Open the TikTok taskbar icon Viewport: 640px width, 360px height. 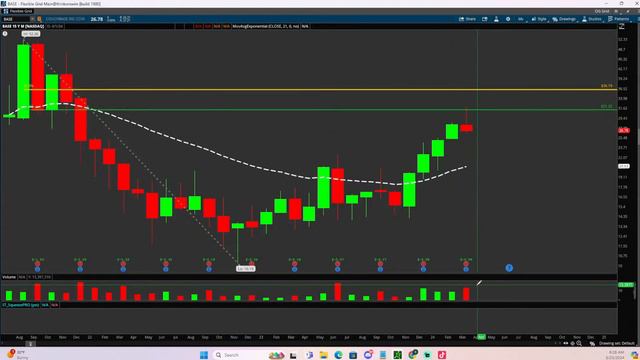point(442,355)
